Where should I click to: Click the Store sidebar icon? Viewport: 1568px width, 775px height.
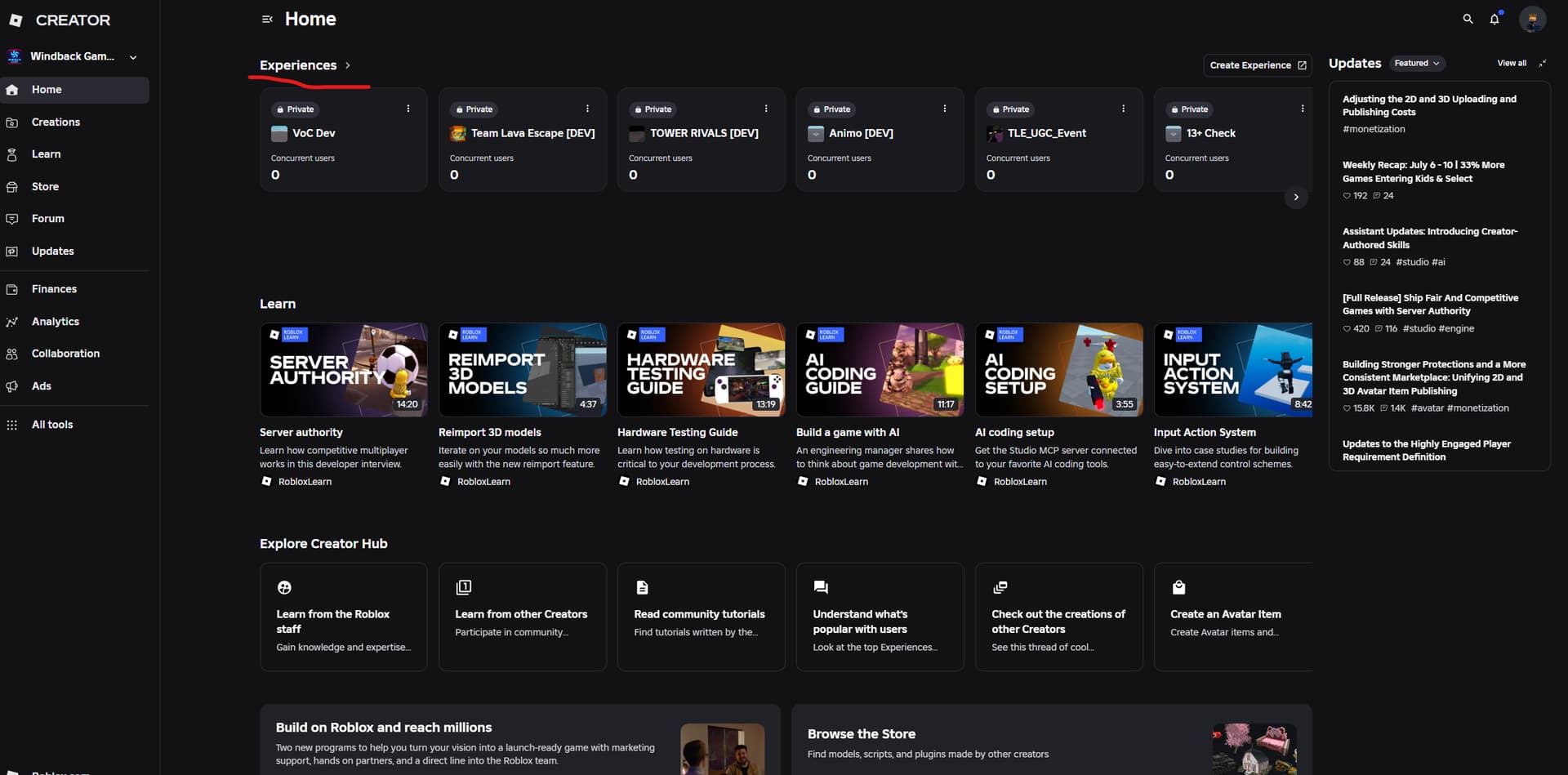tap(12, 187)
